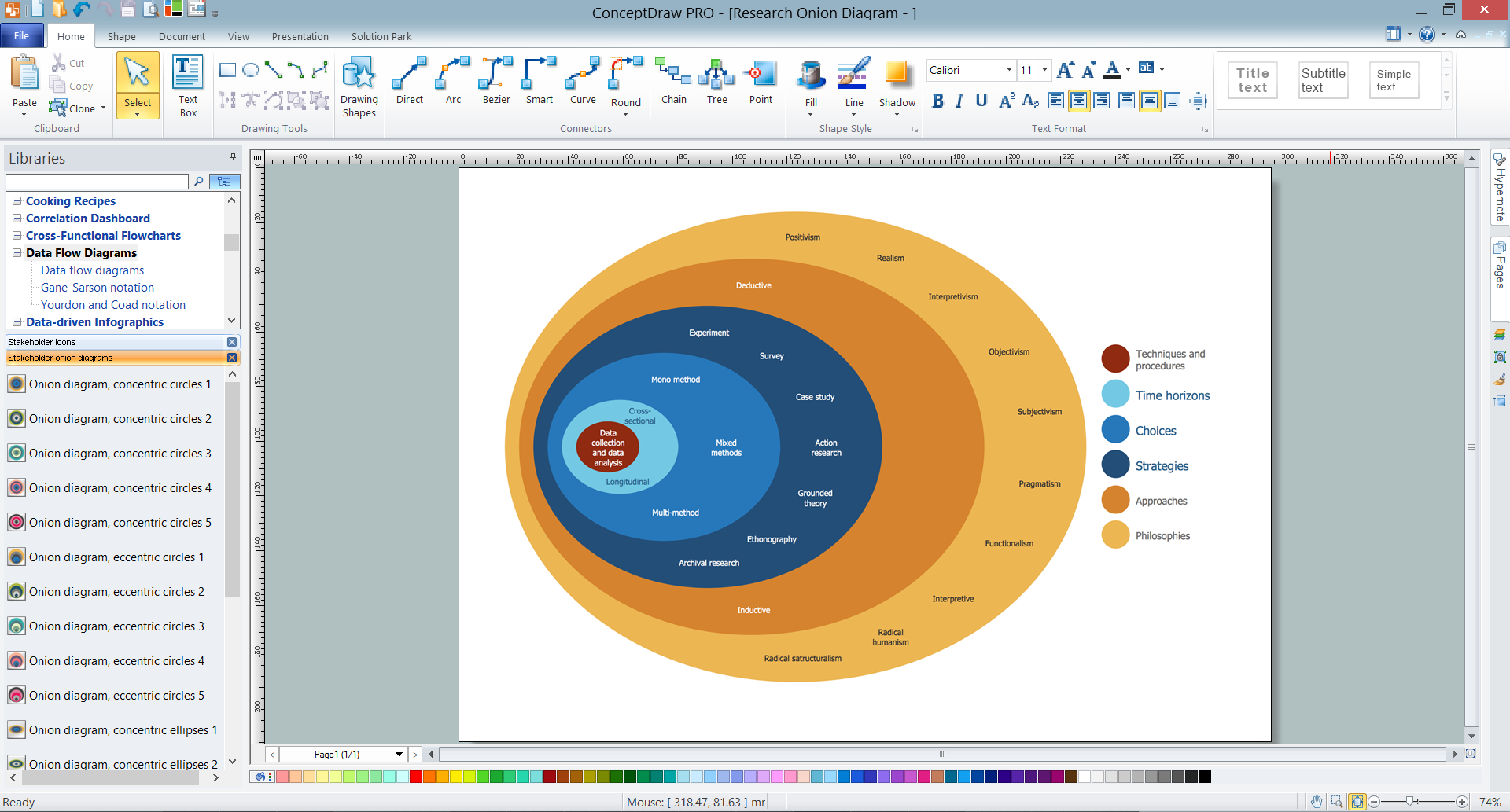Select the Direct connector tool
Image resolution: width=1510 pixels, height=812 pixels.
409,80
